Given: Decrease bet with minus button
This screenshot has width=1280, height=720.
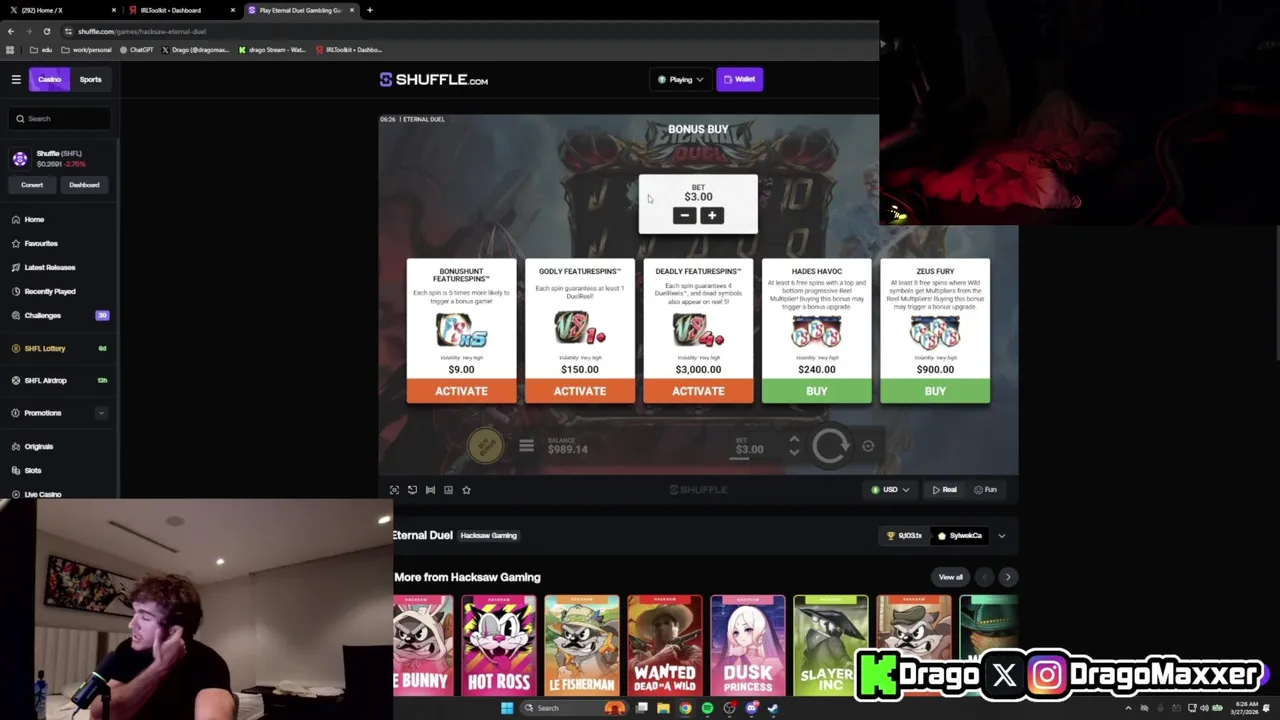Looking at the screenshot, I should click(x=684, y=215).
